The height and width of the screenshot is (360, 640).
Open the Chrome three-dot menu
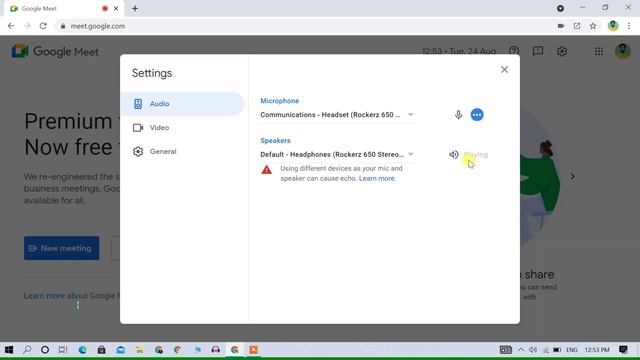[629, 26]
